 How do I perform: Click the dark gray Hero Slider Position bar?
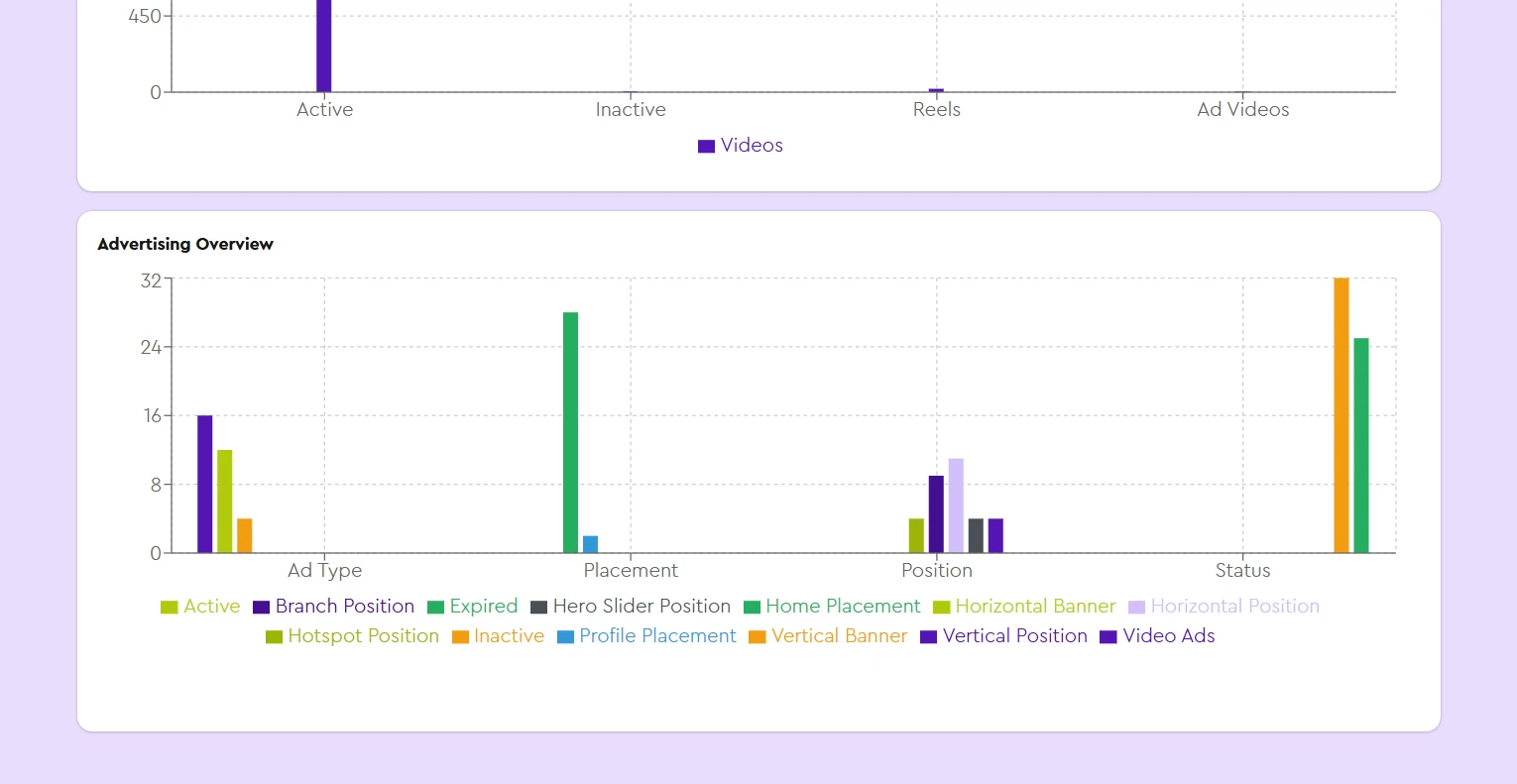click(x=976, y=535)
